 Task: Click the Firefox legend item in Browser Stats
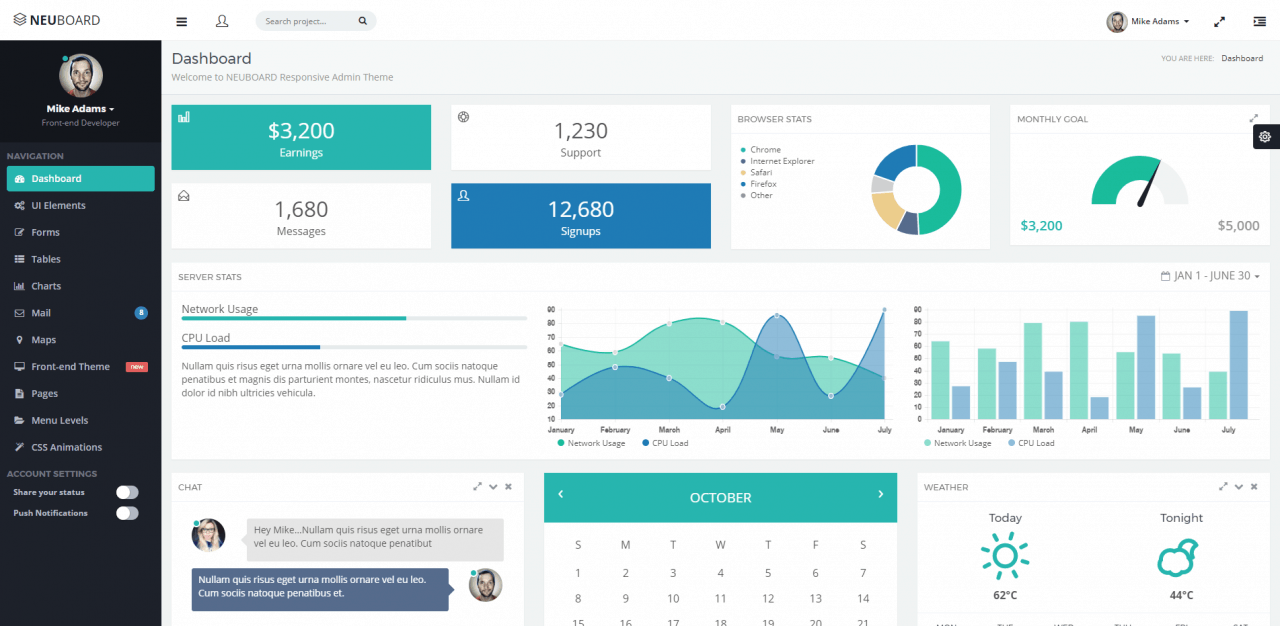[x=758, y=184]
